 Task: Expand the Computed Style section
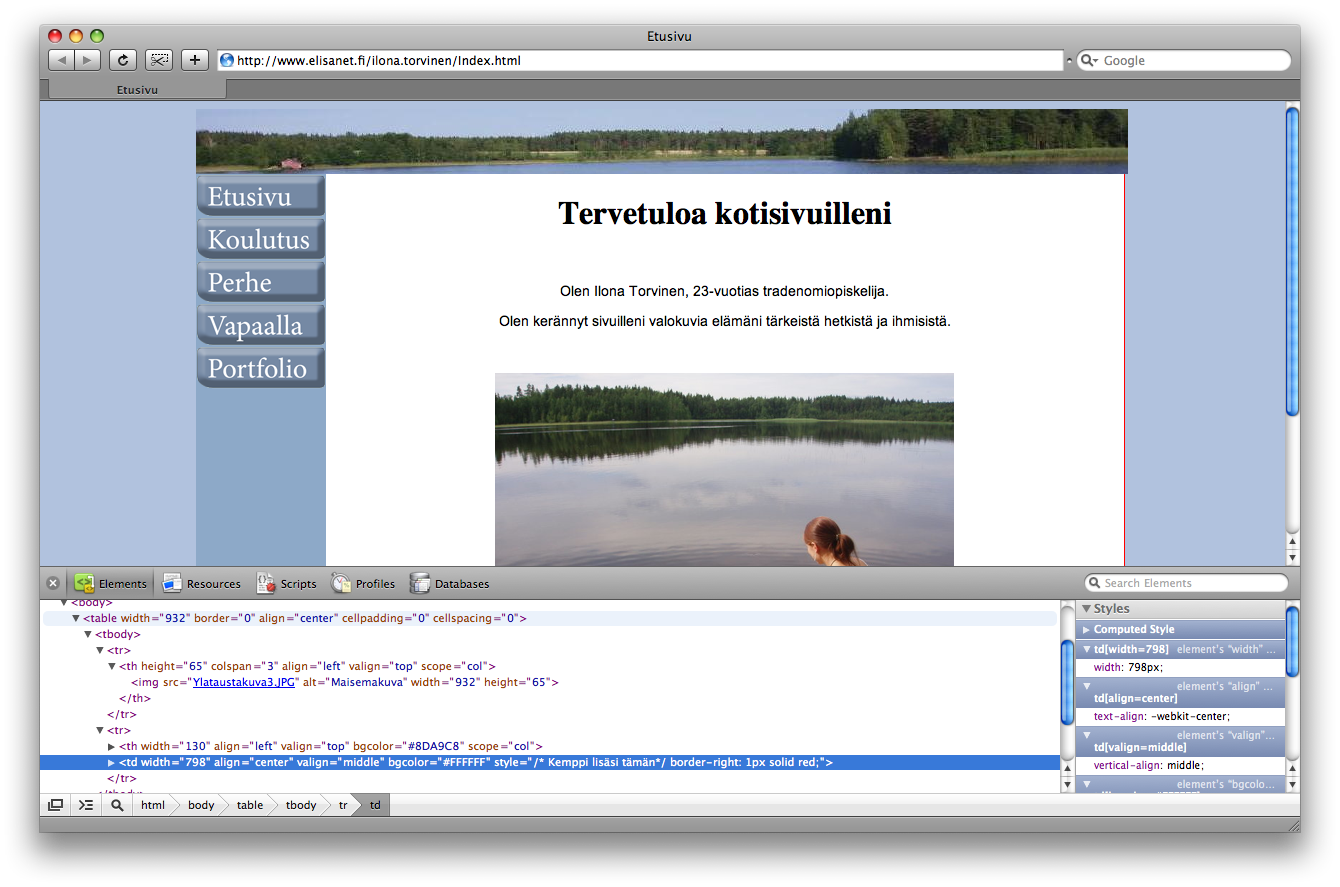pyautogui.click(x=1087, y=630)
